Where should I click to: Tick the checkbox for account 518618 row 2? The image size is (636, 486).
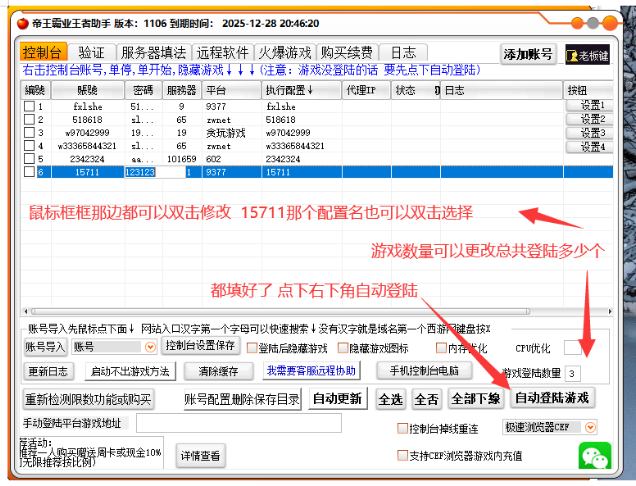[x=29, y=119]
